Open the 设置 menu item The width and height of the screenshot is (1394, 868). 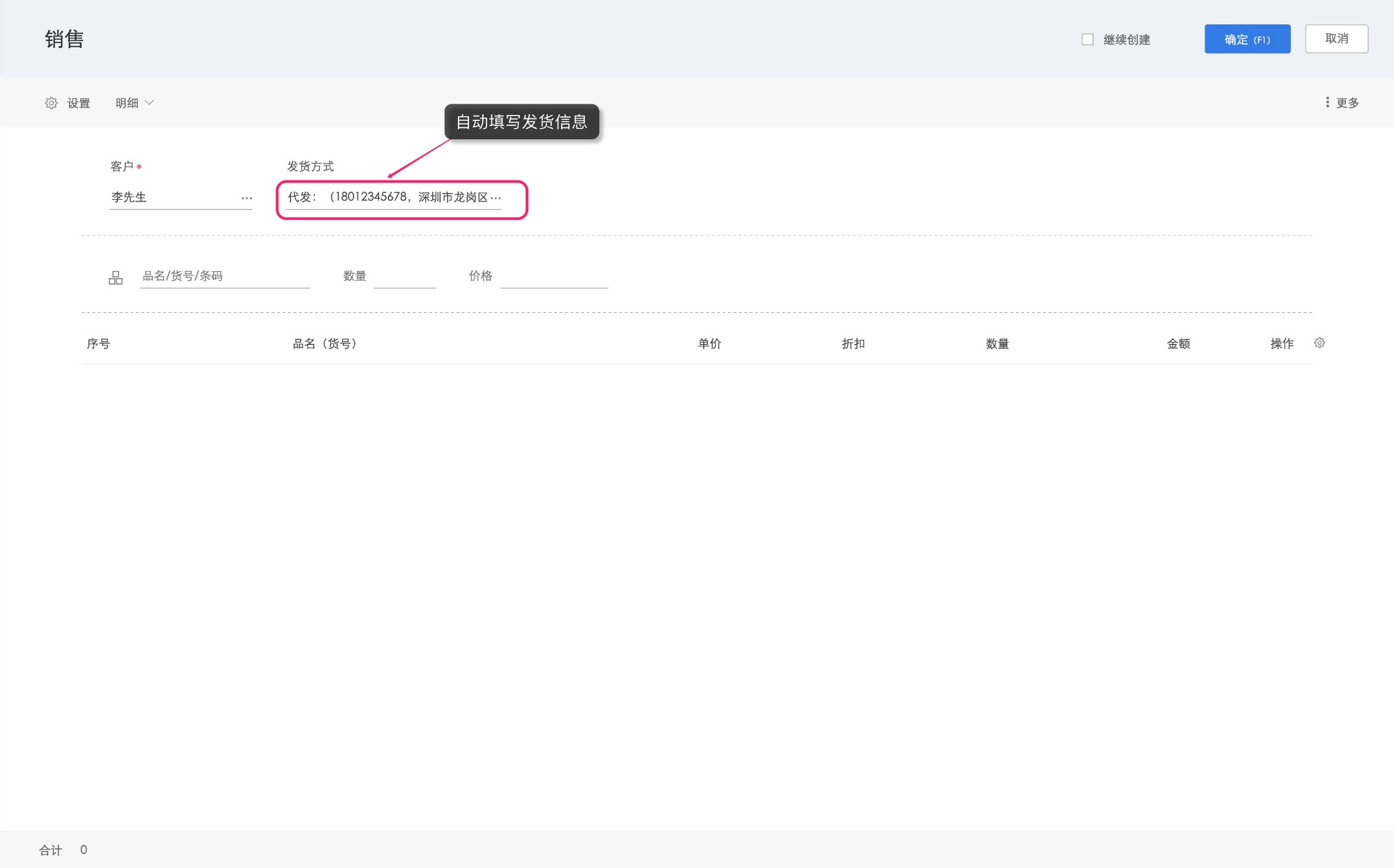tap(78, 103)
